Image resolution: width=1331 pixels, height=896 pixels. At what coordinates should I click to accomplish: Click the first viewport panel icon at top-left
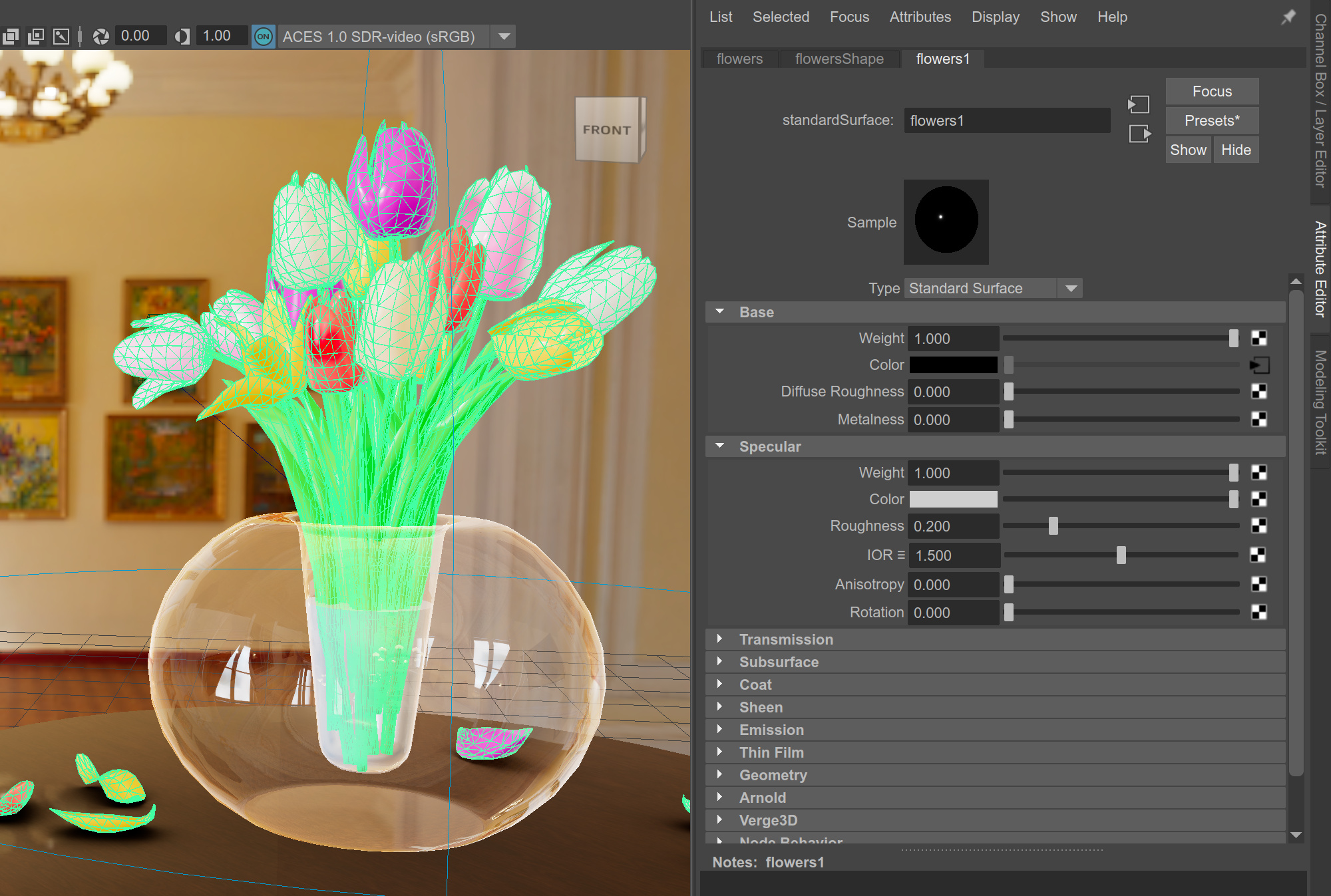[x=11, y=36]
